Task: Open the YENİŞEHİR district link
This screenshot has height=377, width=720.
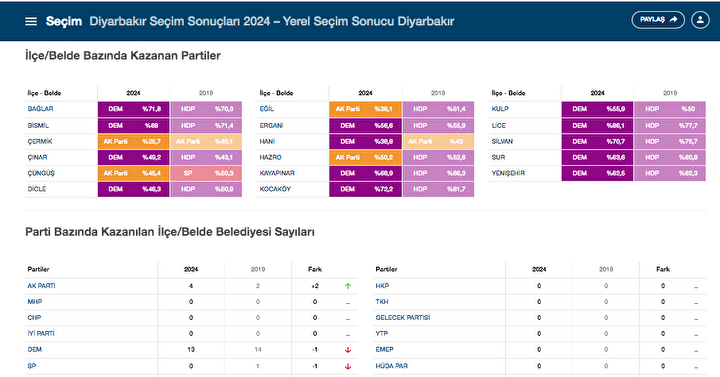Action: tap(508, 173)
